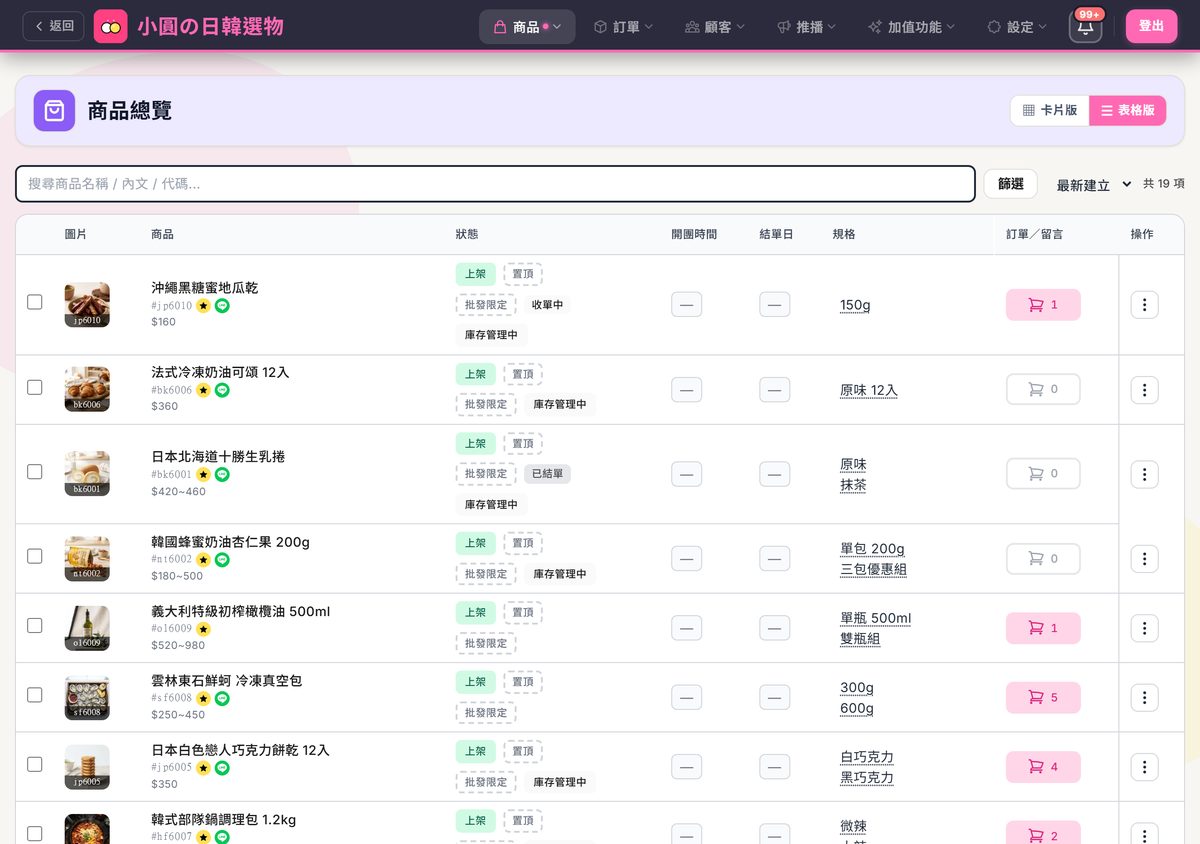Open the orders cart button for 沖繩黑糖蜜地瓜乾
1200x844 pixels.
point(1043,305)
